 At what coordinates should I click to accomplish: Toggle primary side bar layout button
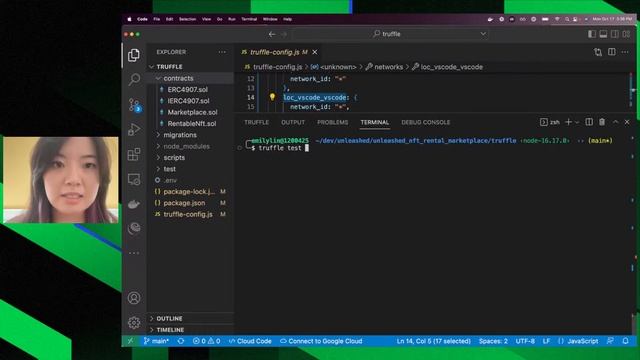click(x=592, y=34)
